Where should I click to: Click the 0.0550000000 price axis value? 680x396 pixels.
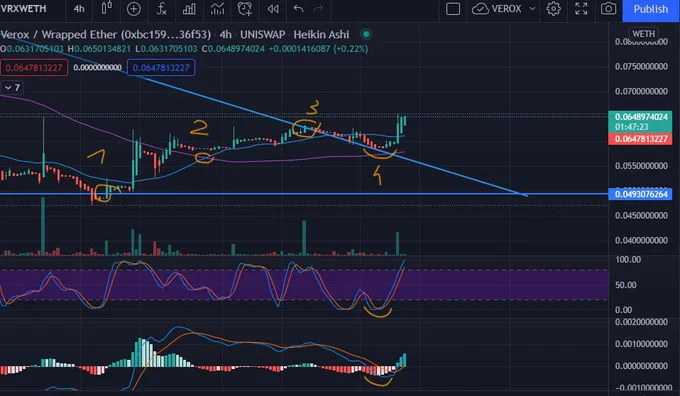point(641,166)
